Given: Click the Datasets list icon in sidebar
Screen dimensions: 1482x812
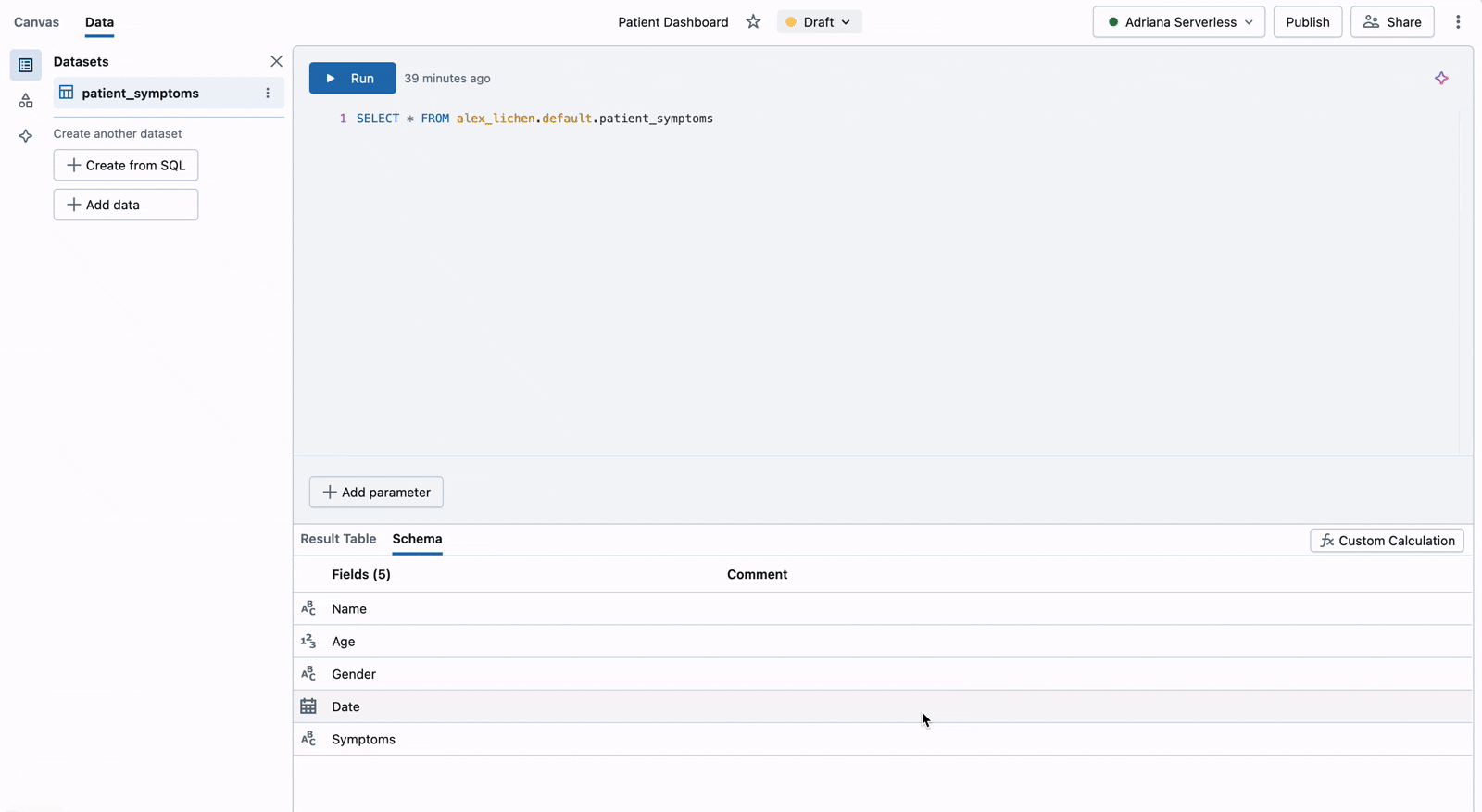Looking at the screenshot, I should click(26, 66).
